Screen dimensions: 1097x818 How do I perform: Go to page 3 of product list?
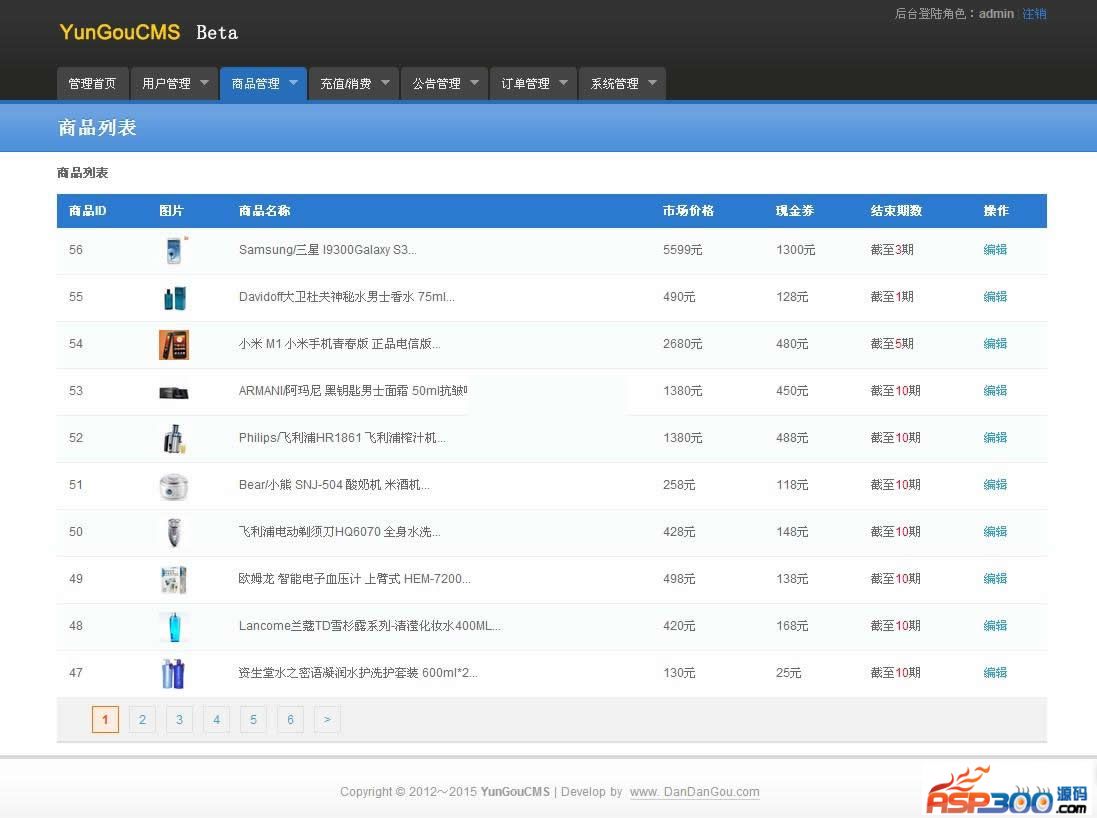pos(179,719)
